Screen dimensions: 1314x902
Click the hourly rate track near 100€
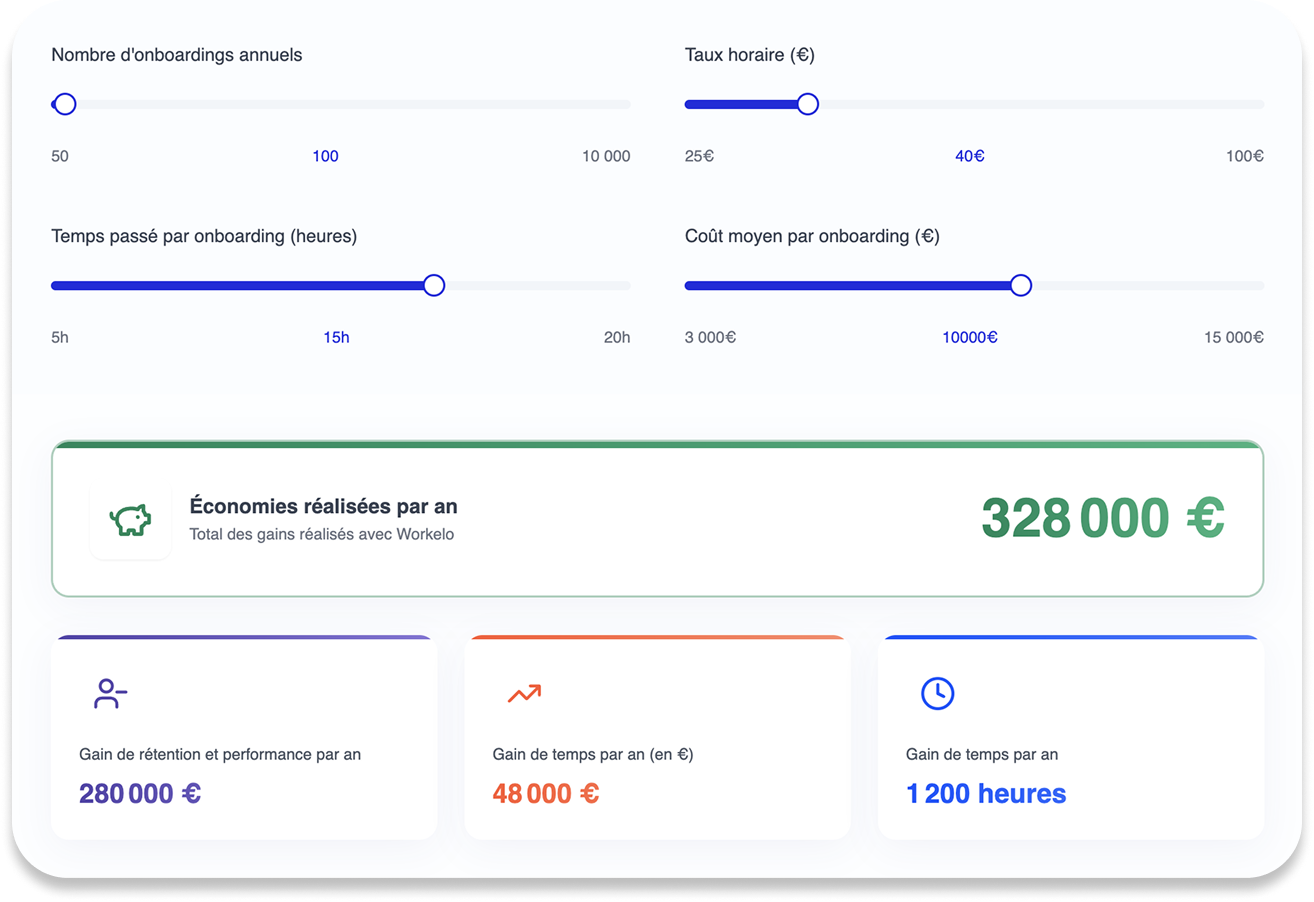pyautogui.click(x=1244, y=104)
